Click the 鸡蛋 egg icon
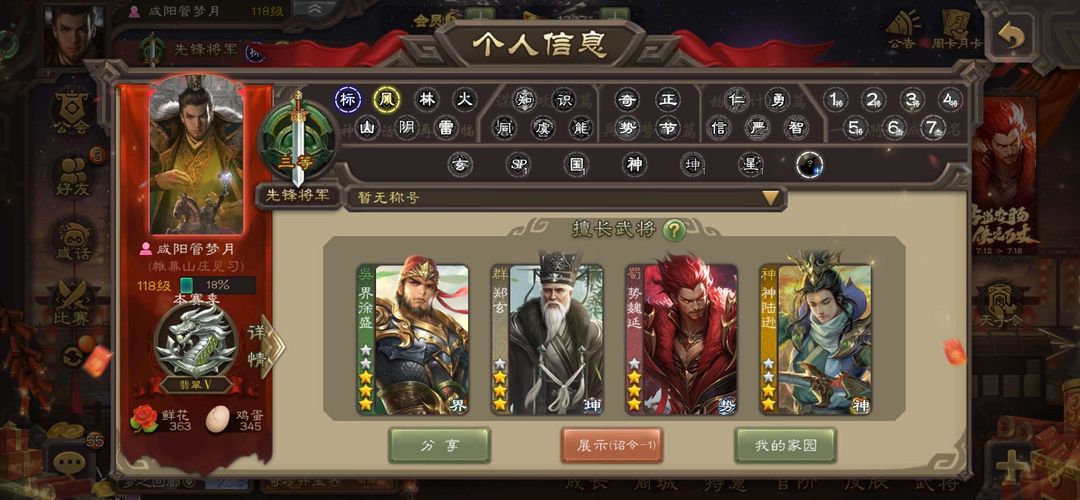Viewport: 1080px width, 500px height. point(218,418)
